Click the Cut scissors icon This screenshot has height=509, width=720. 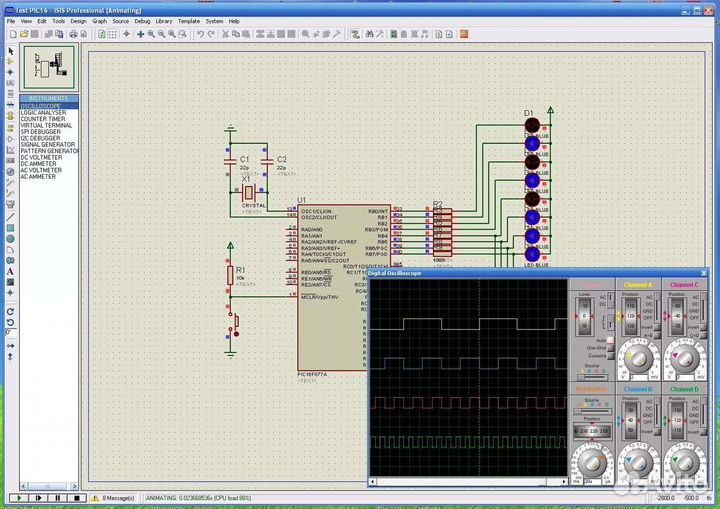(225, 34)
